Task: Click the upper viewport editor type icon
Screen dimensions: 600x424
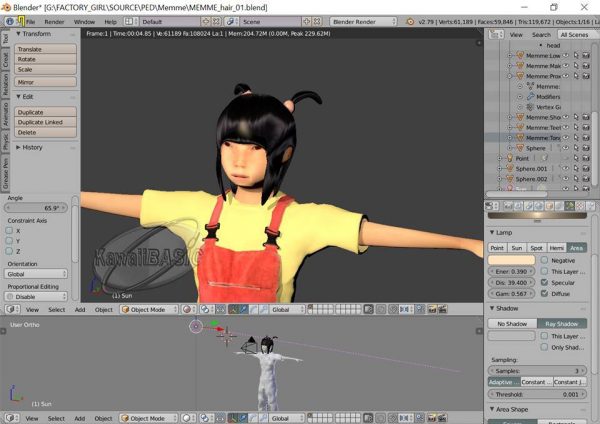Action: coord(9,310)
